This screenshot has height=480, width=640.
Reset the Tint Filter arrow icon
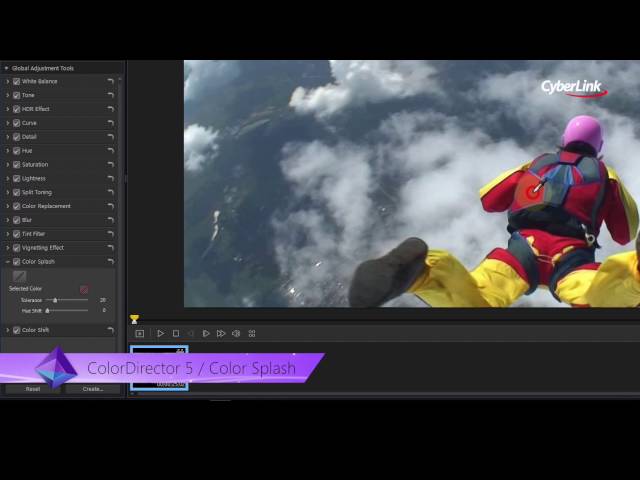110,234
